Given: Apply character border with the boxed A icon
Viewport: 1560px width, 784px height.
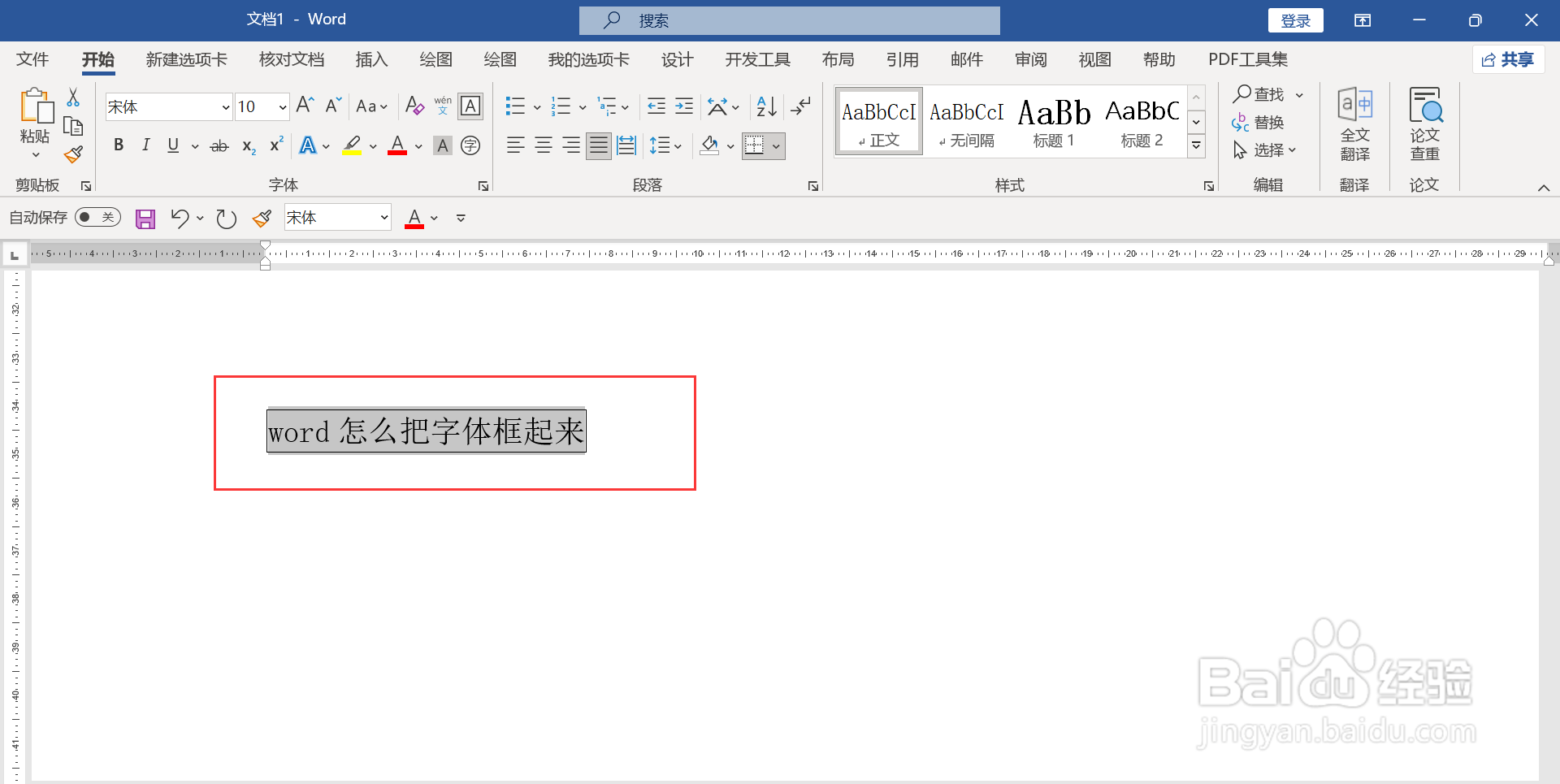Looking at the screenshot, I should click(x=470, y=106).
